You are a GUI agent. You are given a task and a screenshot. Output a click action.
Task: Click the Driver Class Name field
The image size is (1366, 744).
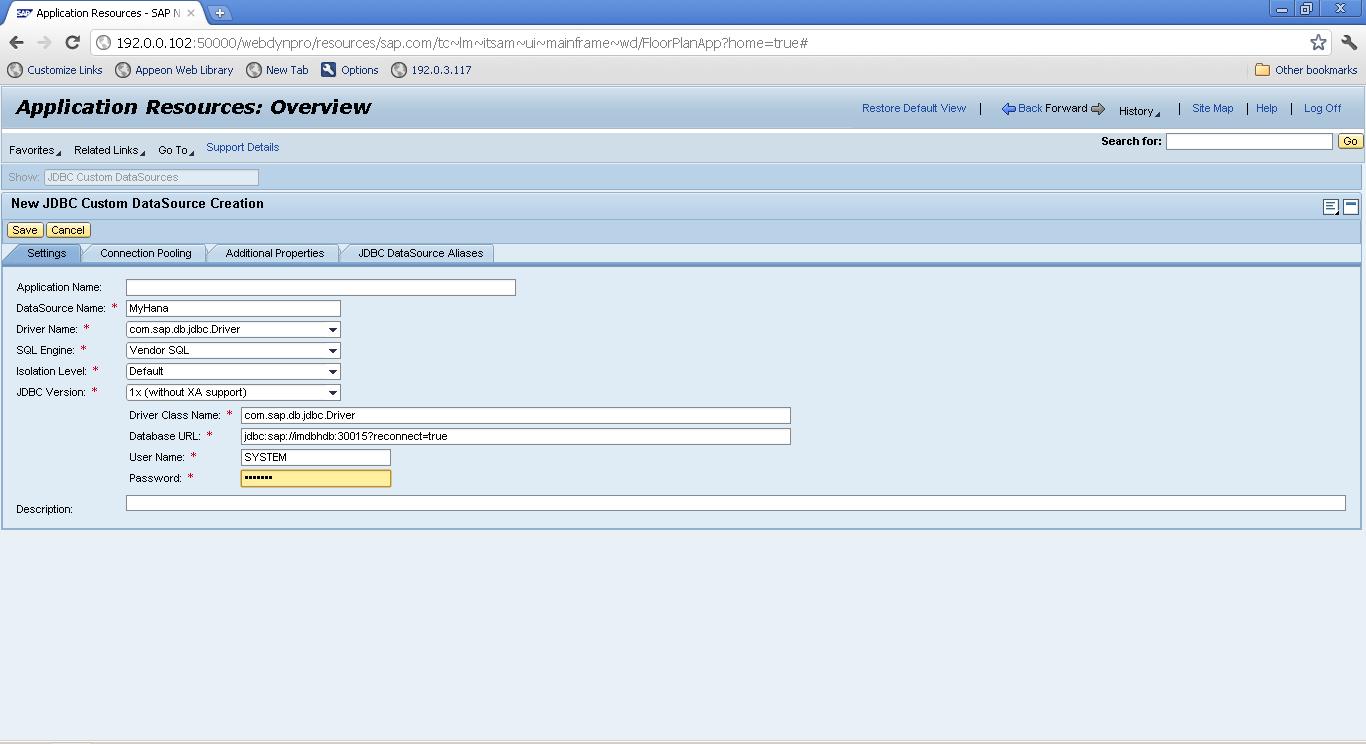point(516,415)
